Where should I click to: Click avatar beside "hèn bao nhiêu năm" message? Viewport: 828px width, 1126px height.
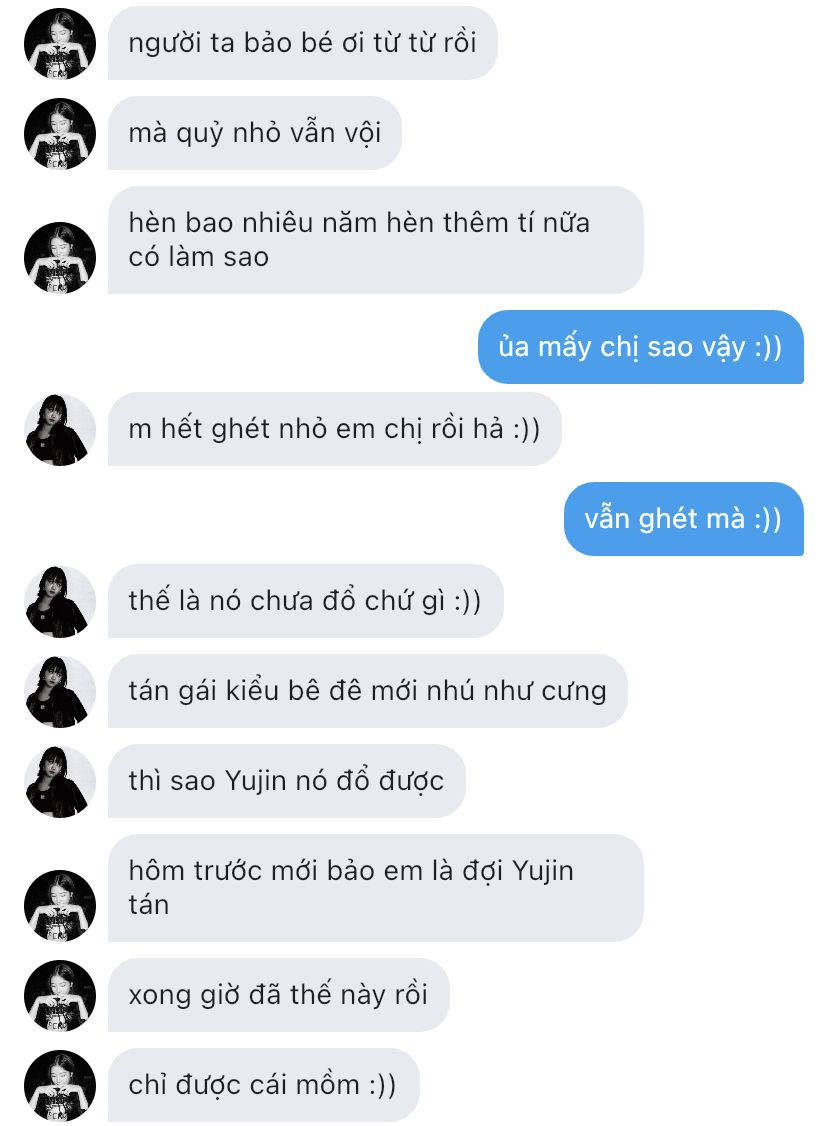click(60, 258)
